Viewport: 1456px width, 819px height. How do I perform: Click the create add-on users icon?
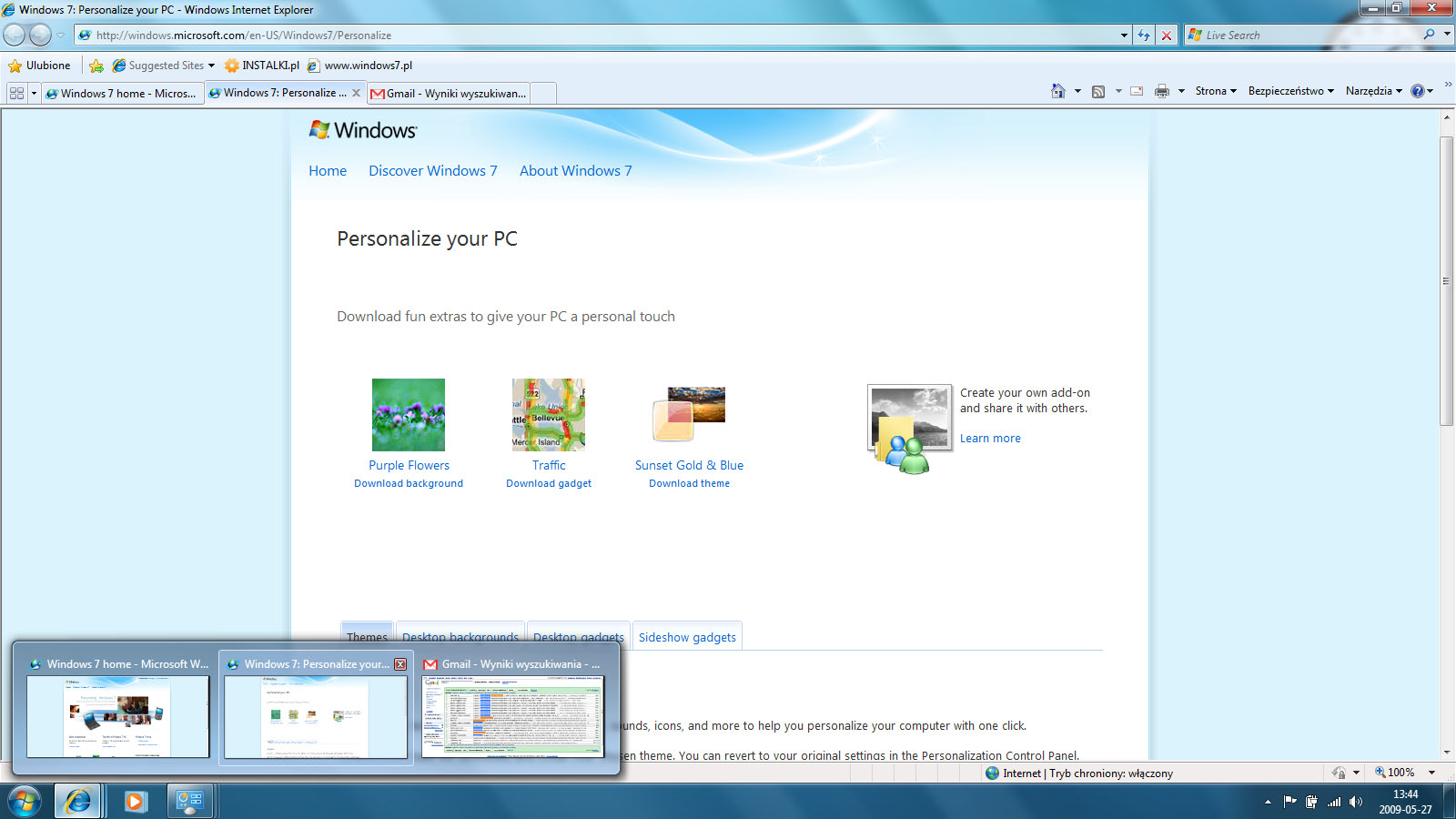[910, 430]
